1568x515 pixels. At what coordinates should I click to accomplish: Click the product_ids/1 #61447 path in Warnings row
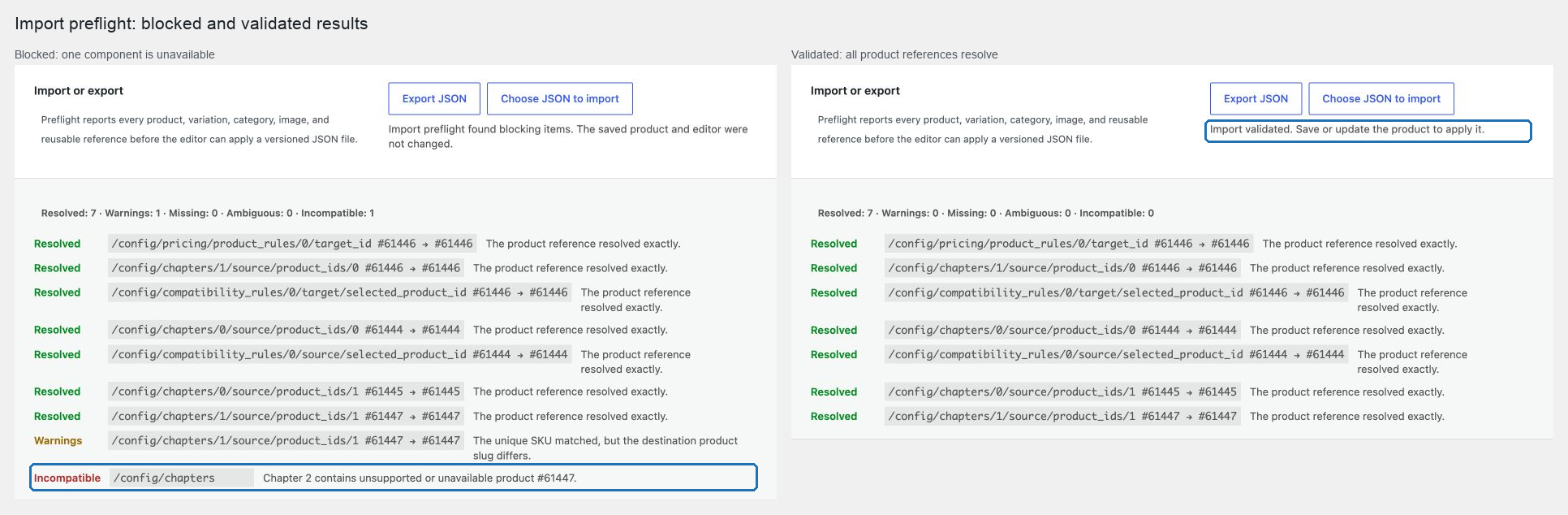tap(286, 440)
